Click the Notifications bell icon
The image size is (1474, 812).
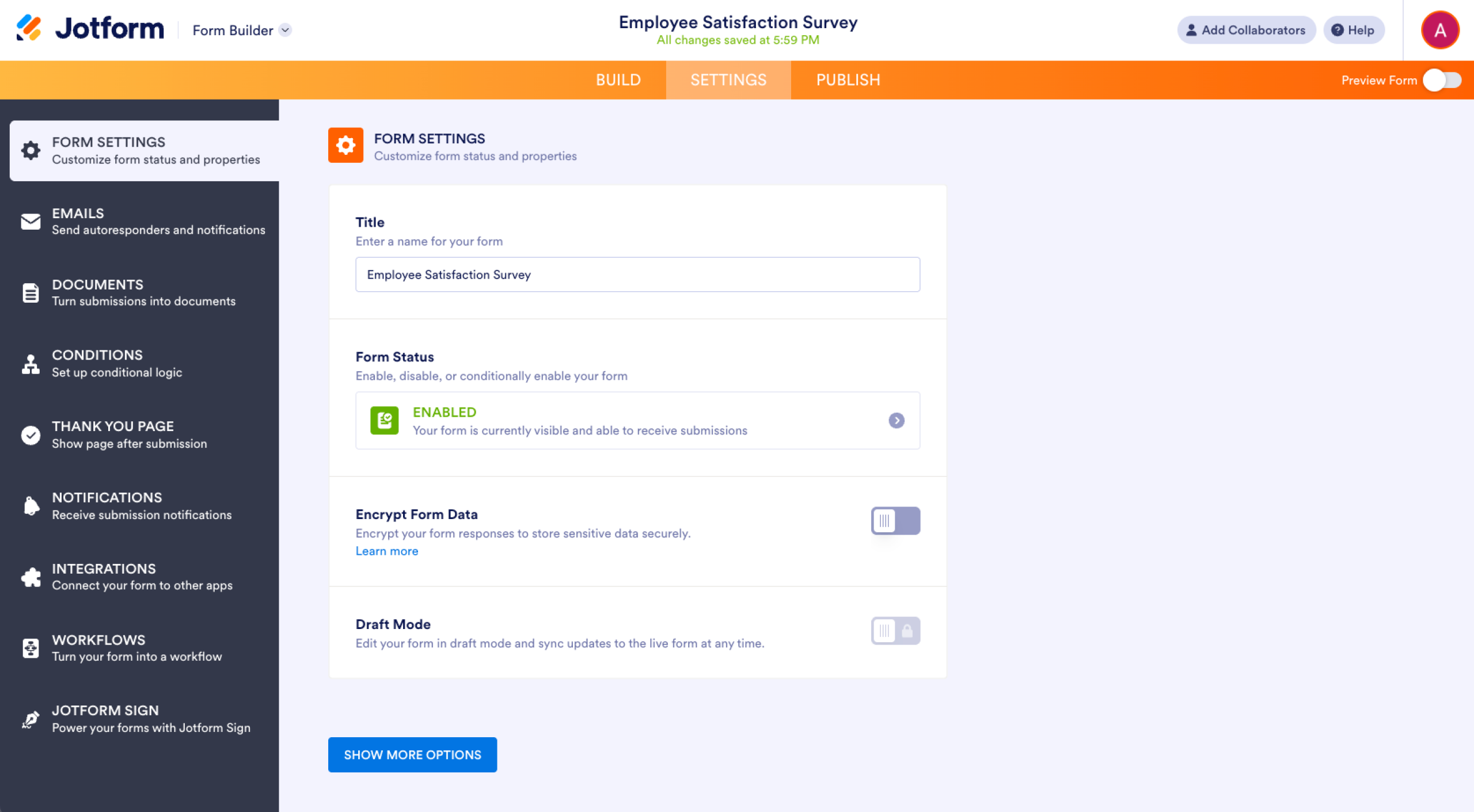[30, 505]
